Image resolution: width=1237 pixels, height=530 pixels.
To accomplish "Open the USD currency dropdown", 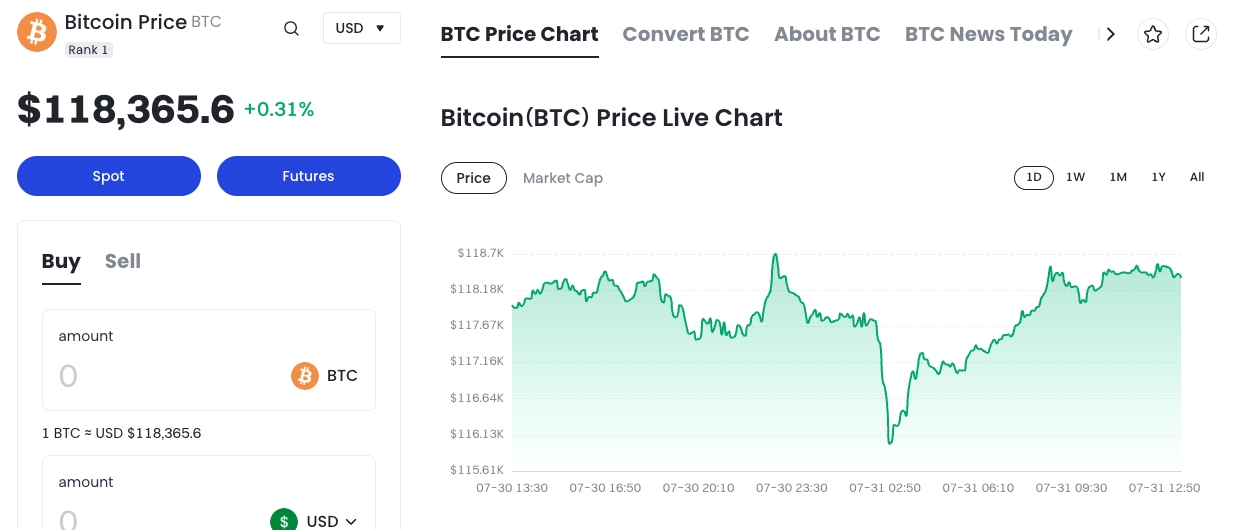I will coord(361,28).
